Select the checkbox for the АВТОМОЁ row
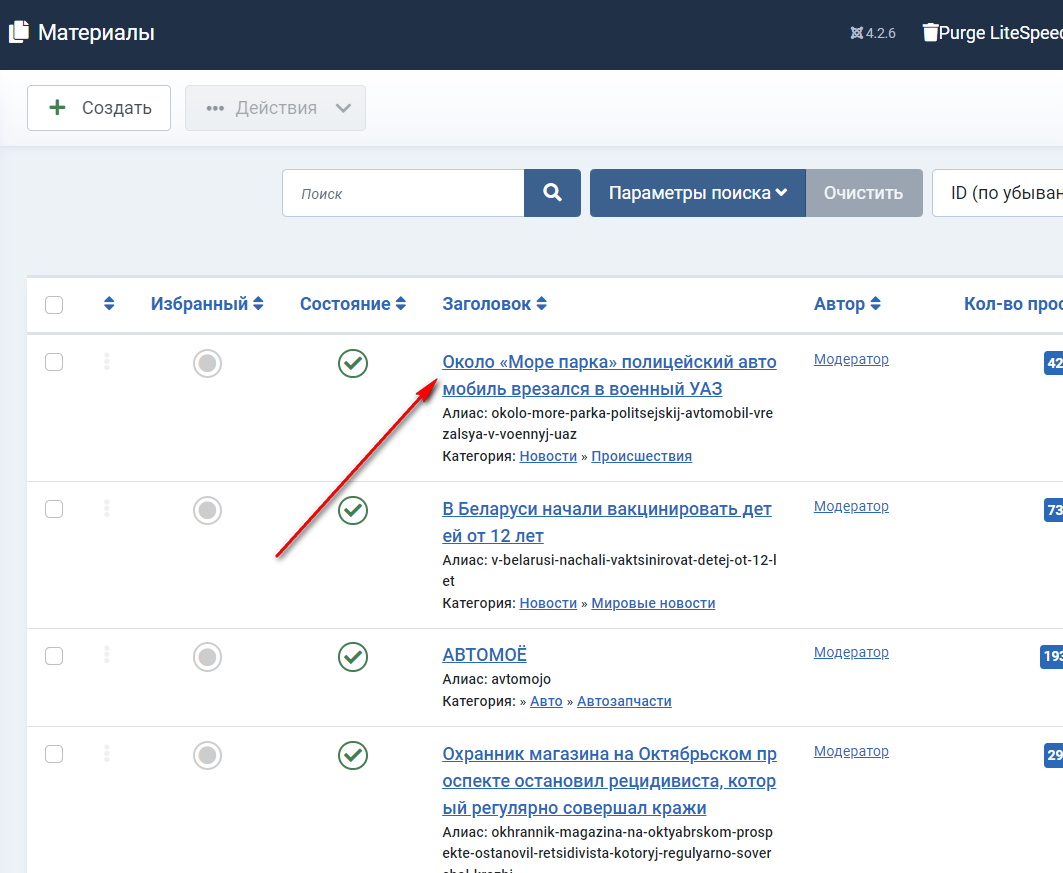Image resolution: width=1063 pixels, height=873 pixels. point(54,656)
